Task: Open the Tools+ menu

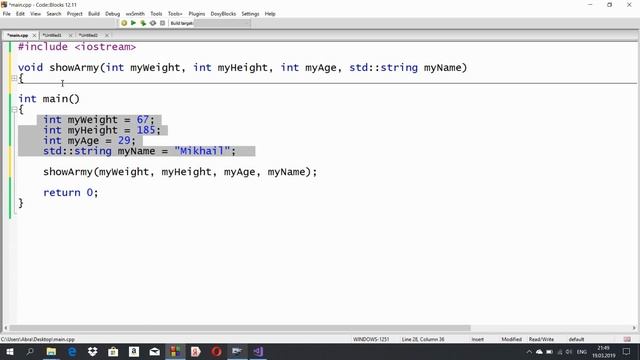Action: pyautogui.click(x=175, y=14)
